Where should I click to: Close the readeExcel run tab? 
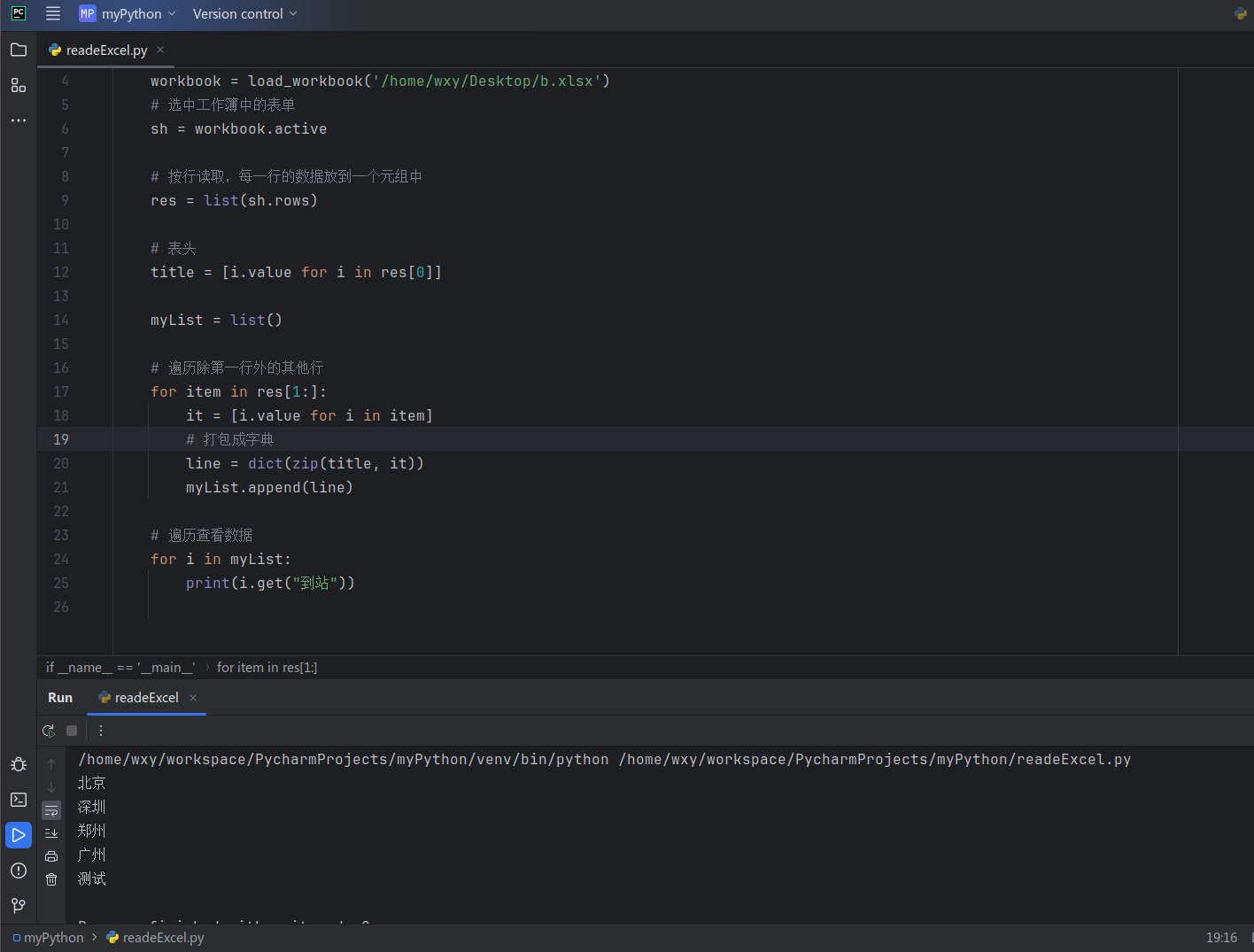[x=193, y=698]
